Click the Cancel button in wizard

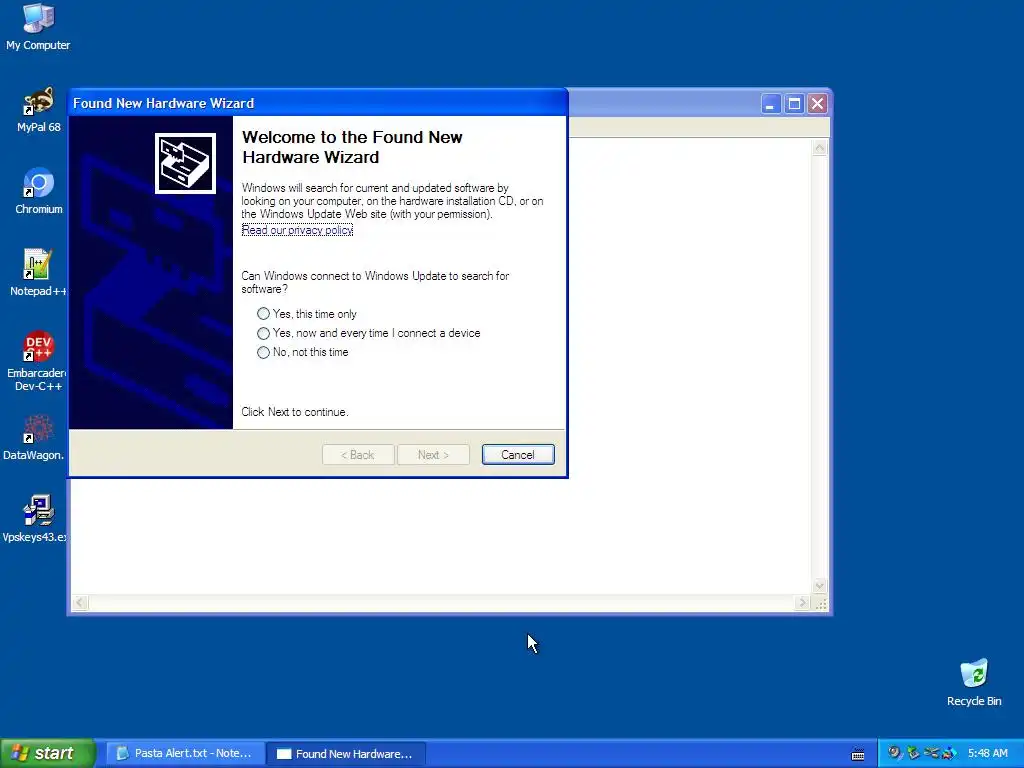click(x=518, y=455)
